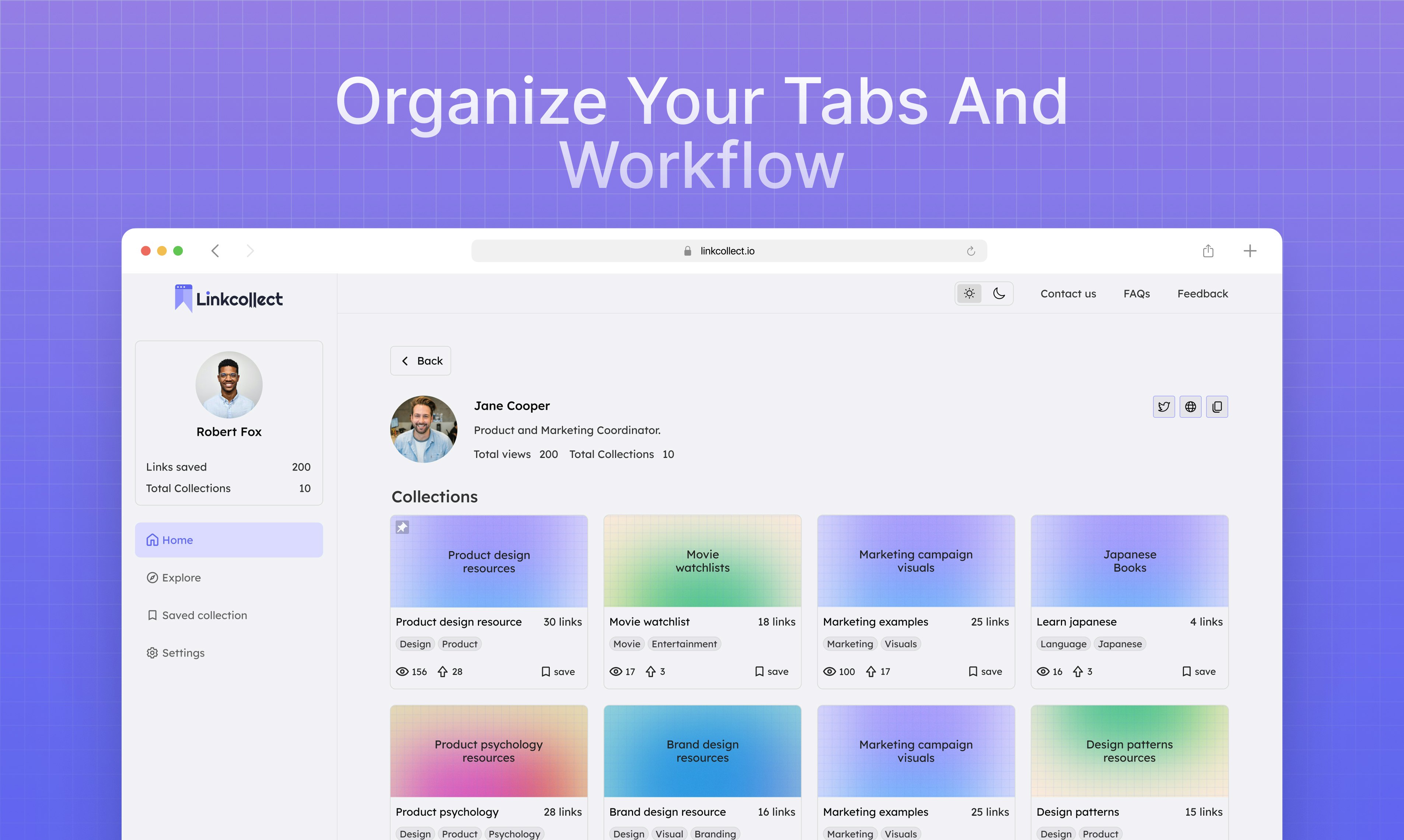Go to Home in sidebar
1404x840 pixels.
[229, 540]
